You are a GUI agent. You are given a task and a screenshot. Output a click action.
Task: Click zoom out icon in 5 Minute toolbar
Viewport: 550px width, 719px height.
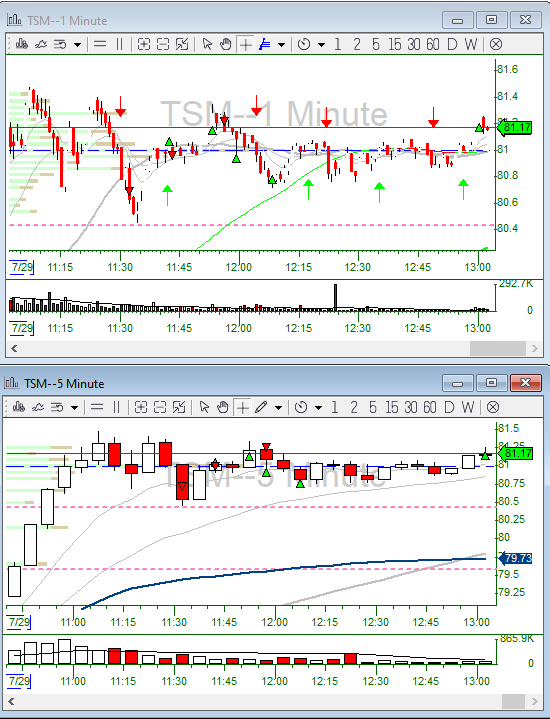160,407
